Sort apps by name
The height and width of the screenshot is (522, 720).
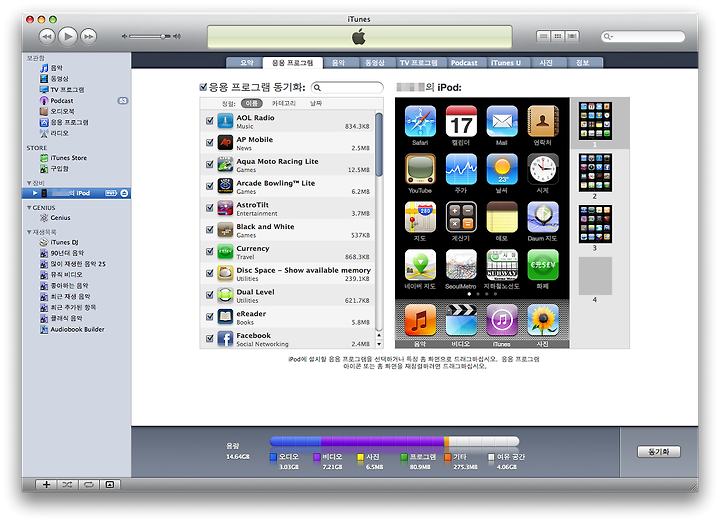(x=252, y=103)
